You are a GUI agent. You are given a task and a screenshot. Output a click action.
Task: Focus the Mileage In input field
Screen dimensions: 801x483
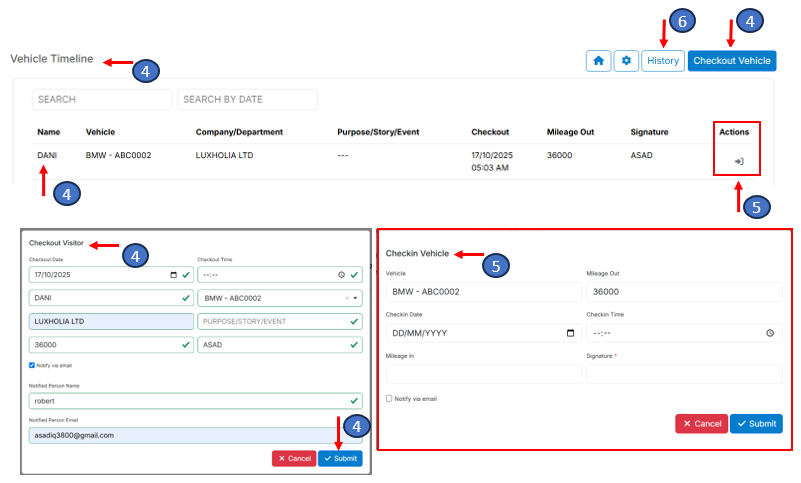click(483, 374)
